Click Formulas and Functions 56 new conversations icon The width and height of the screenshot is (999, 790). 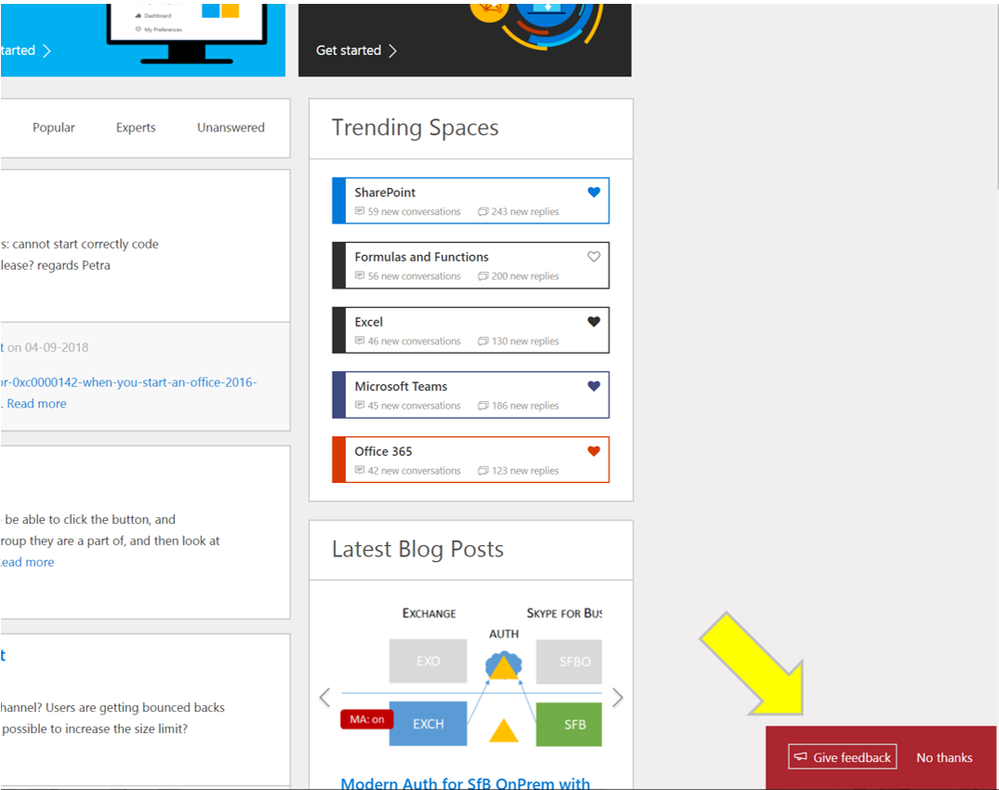pos(359,276)
